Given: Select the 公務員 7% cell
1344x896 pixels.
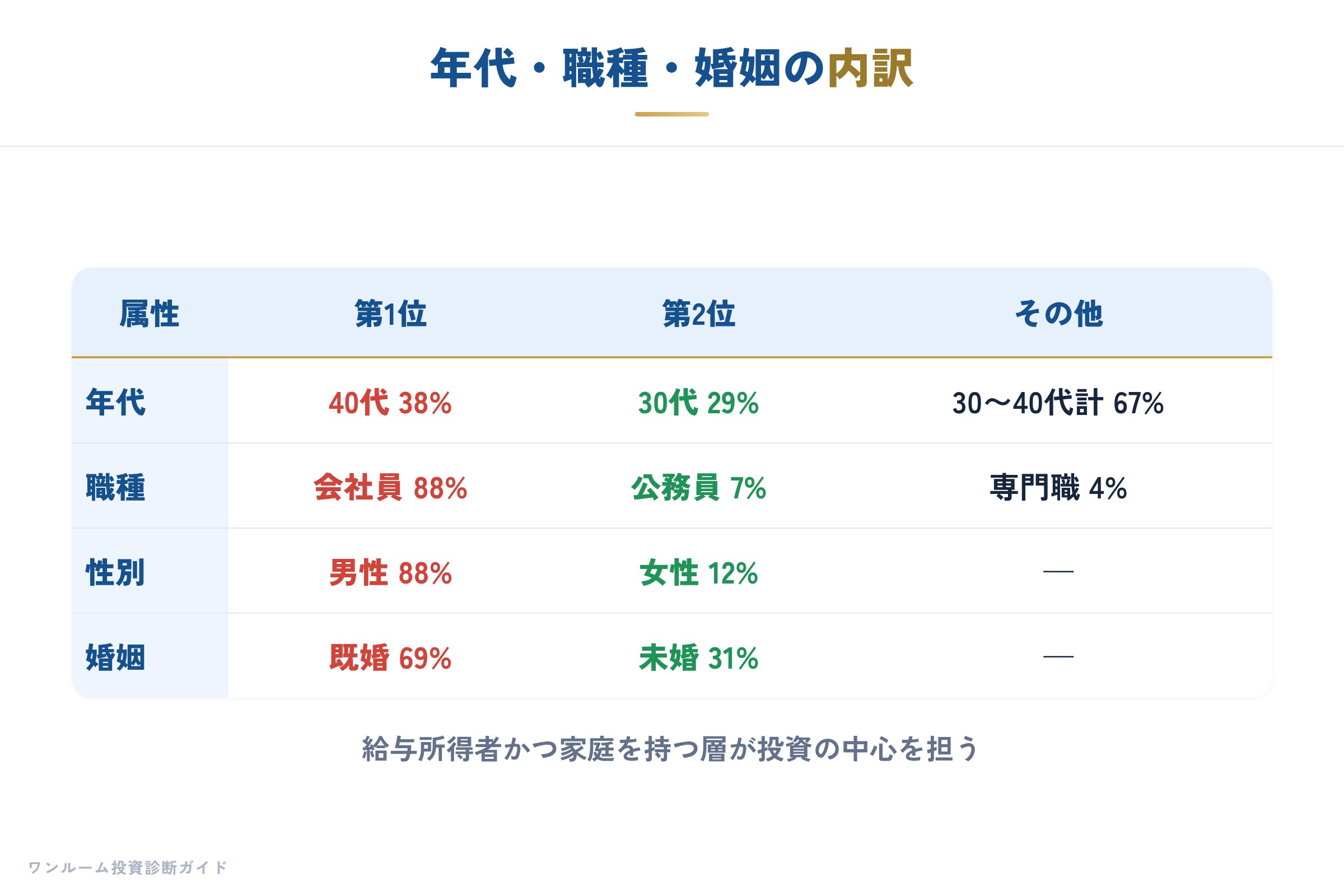Looking at the screenshot, I should (x=698, y=487).
